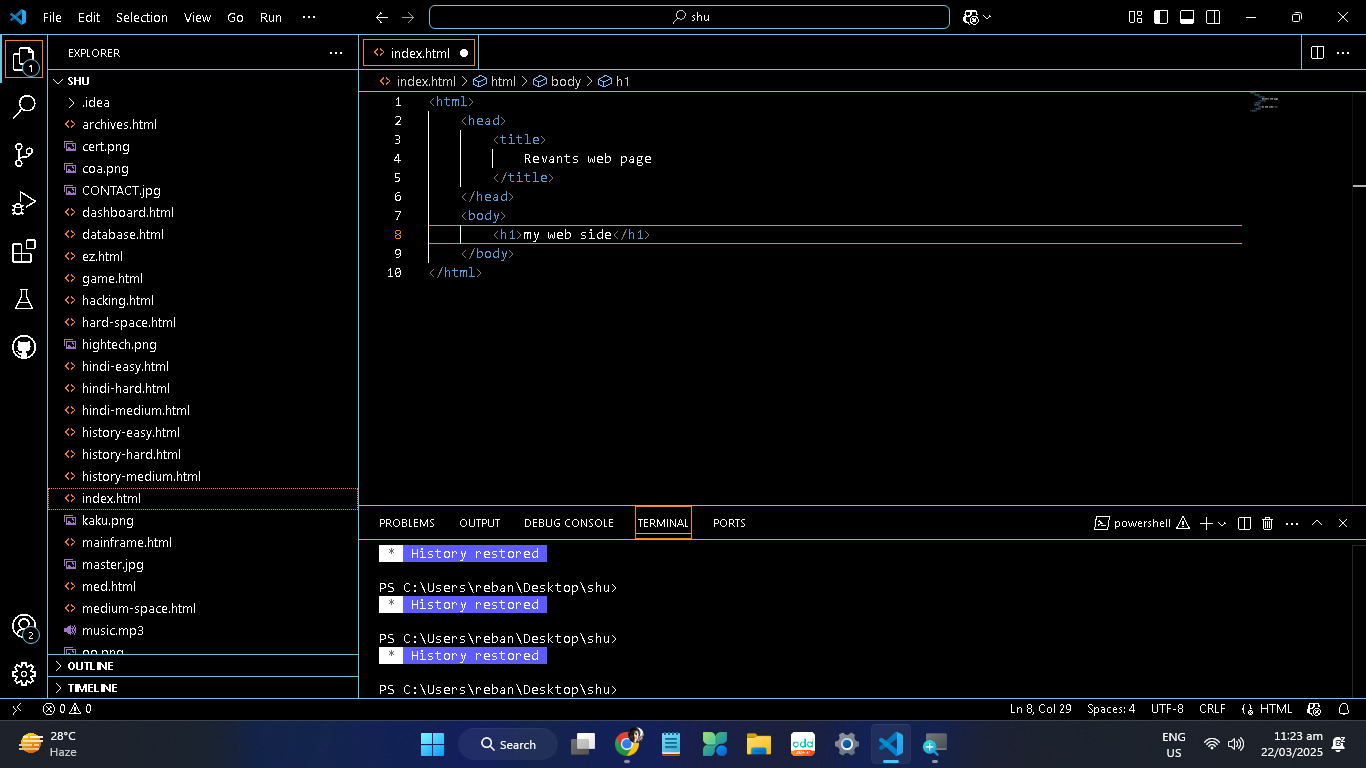This screenshot has width=1366, height=768.
Task: Click the Copilot status bar icon
Action: (x=1315, y=709)
